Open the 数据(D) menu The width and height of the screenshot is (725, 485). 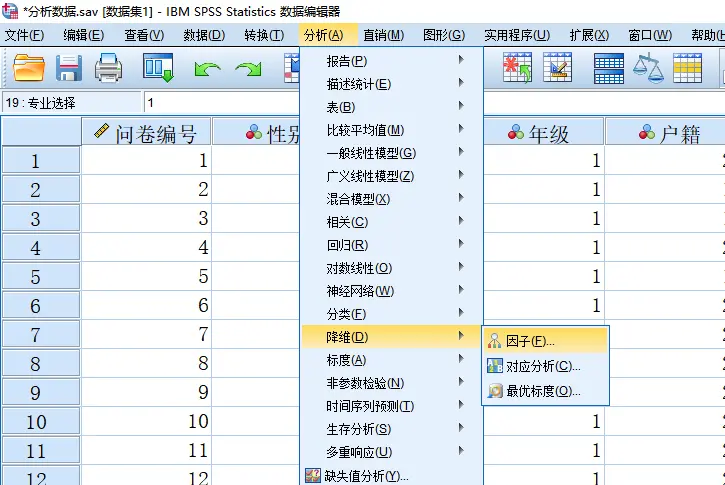point(204,35)
